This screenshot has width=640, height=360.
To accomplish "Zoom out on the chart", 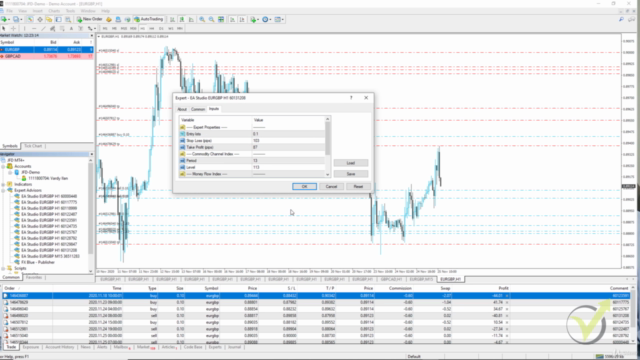I will click(211, 19).
